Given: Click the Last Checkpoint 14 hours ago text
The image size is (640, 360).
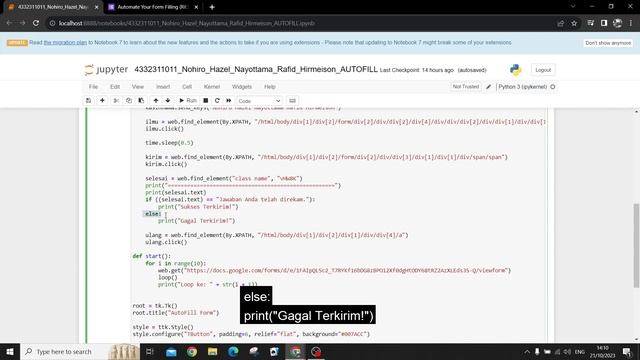Looking at the screenshot, I should 417,70.
